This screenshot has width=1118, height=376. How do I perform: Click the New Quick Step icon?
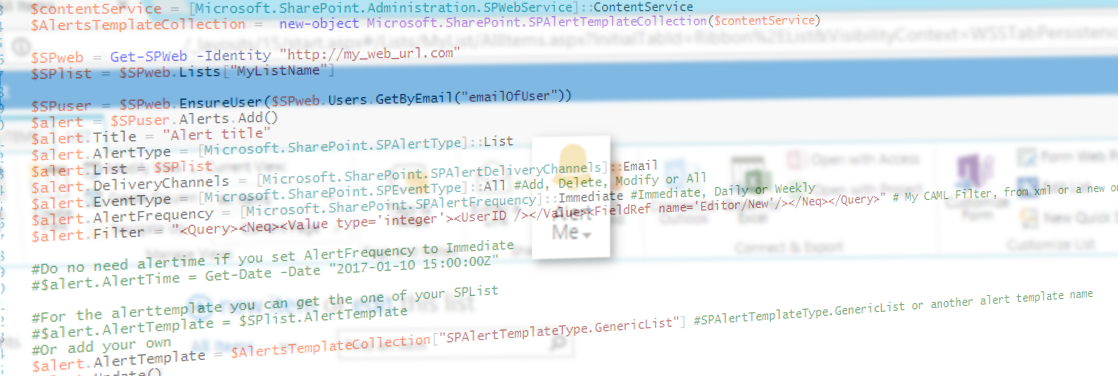pyautogui.click(x=1028, y=217)
